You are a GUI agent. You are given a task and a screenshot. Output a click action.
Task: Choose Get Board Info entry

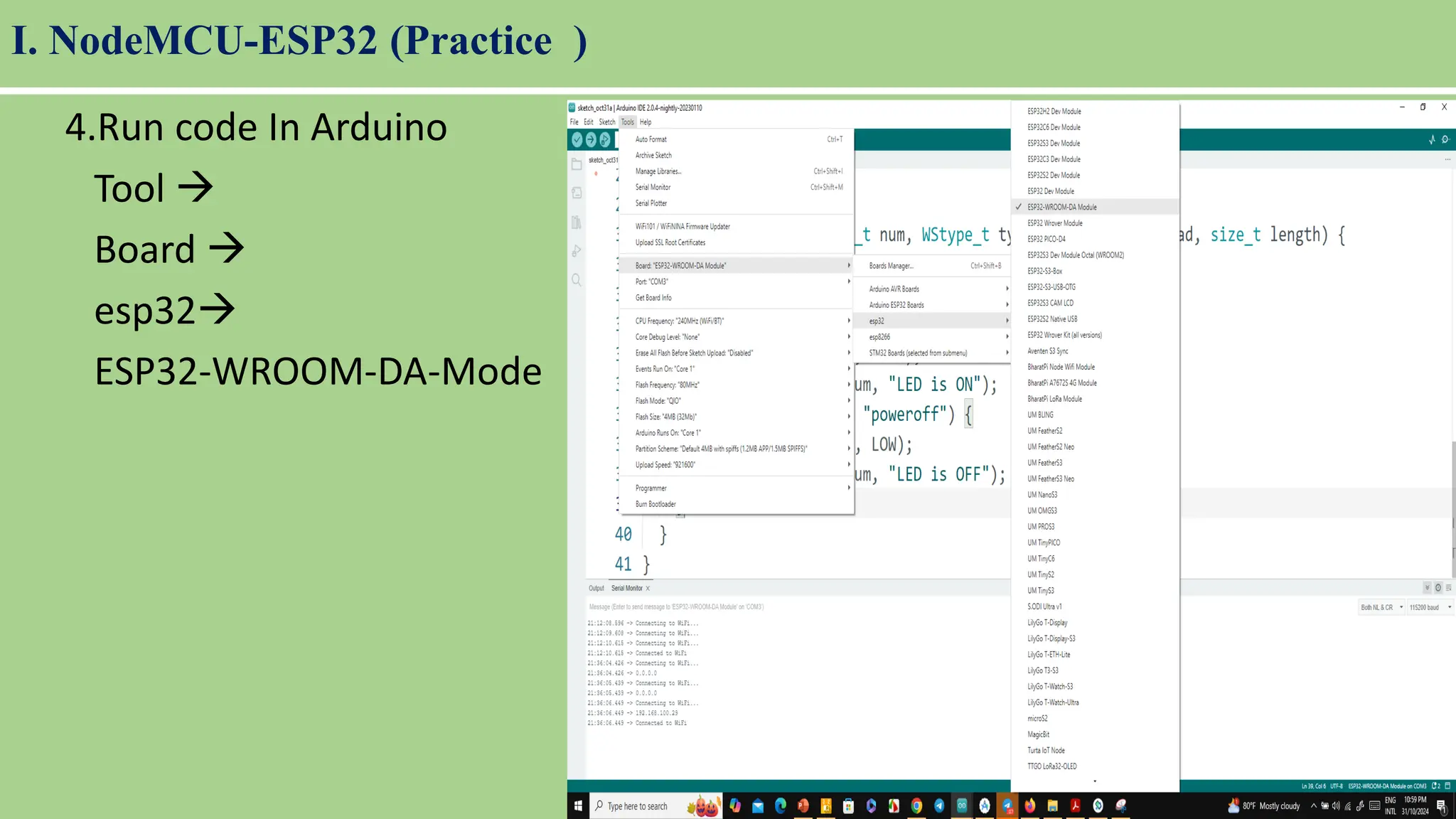tap(736, 298)
